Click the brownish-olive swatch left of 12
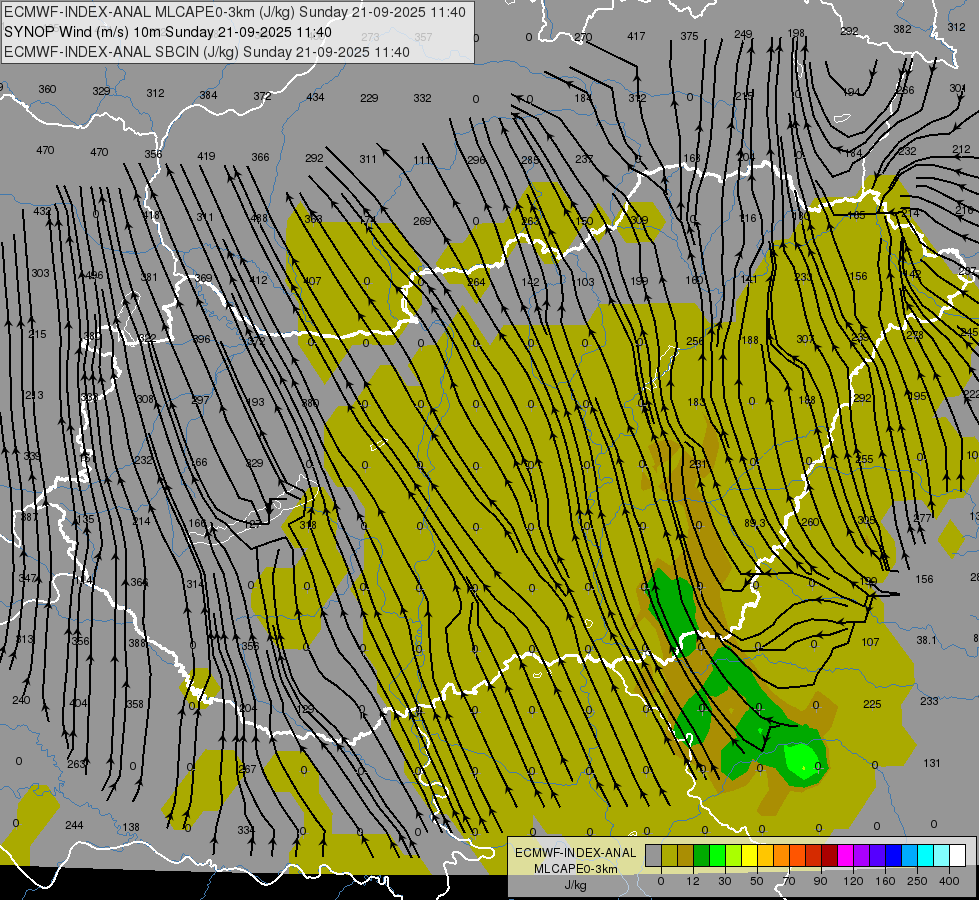The height and width of the screenshot is (900, 979). [686, 856]
